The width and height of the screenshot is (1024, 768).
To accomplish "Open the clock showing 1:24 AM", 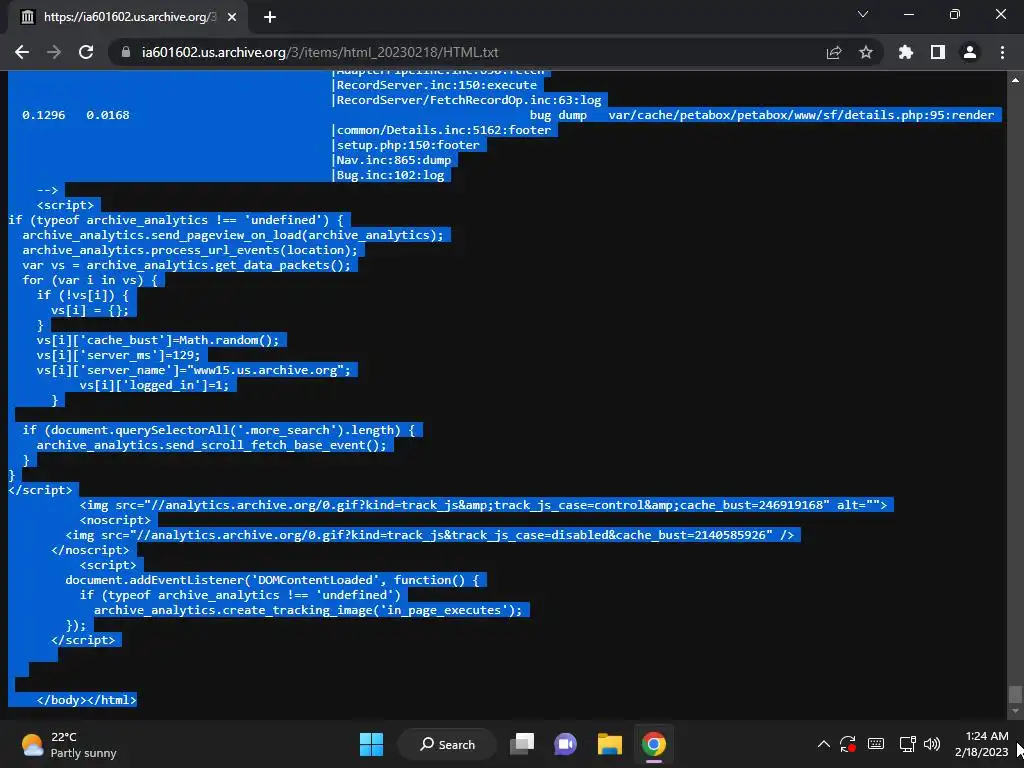I will click(x=981, y=744).
